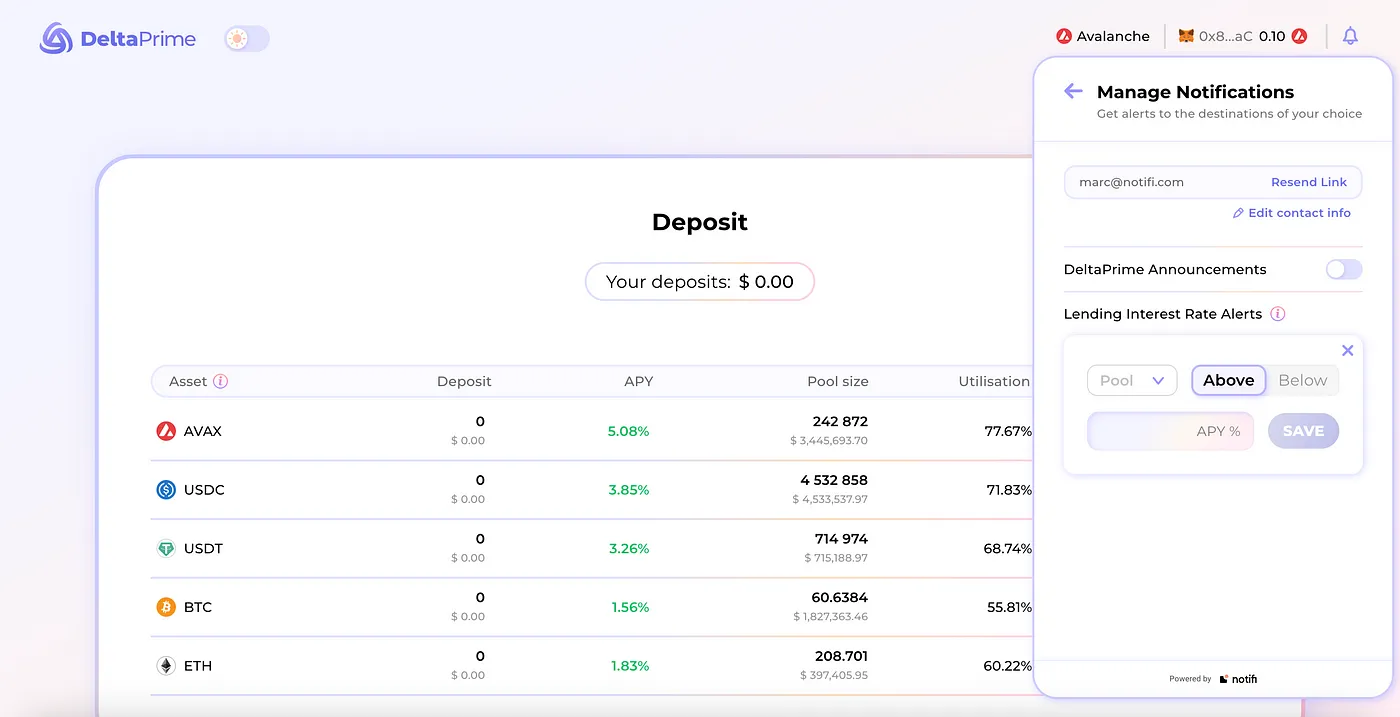Click the APY % input field

(x=1170, y=431)
